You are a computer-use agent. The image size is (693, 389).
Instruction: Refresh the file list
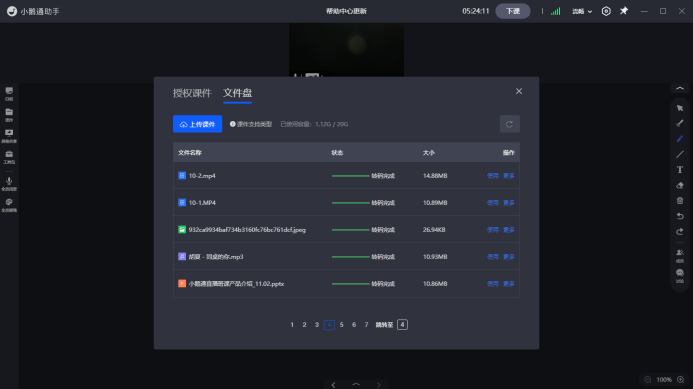510,124
